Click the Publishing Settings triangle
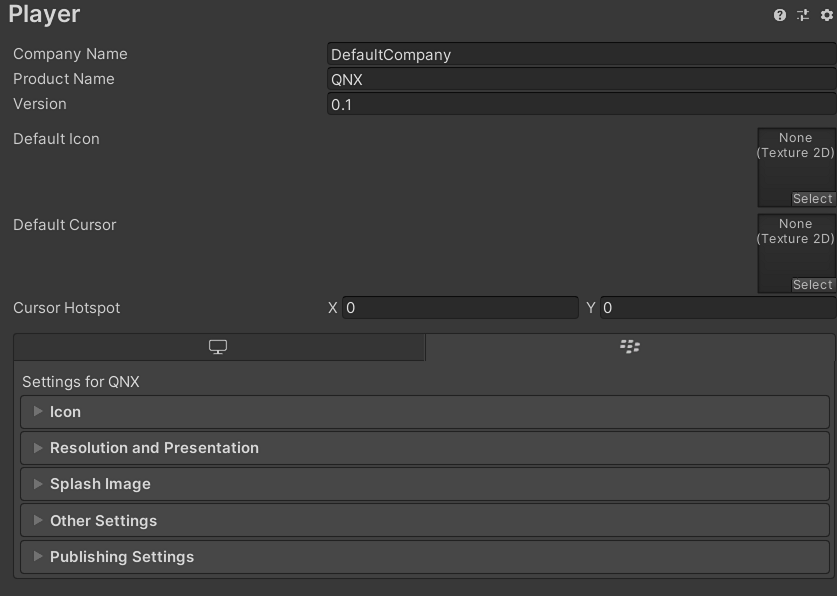Image resolution: width=837 pixels, height=596 pixels. pyautogui.click(x=38, y=556)
